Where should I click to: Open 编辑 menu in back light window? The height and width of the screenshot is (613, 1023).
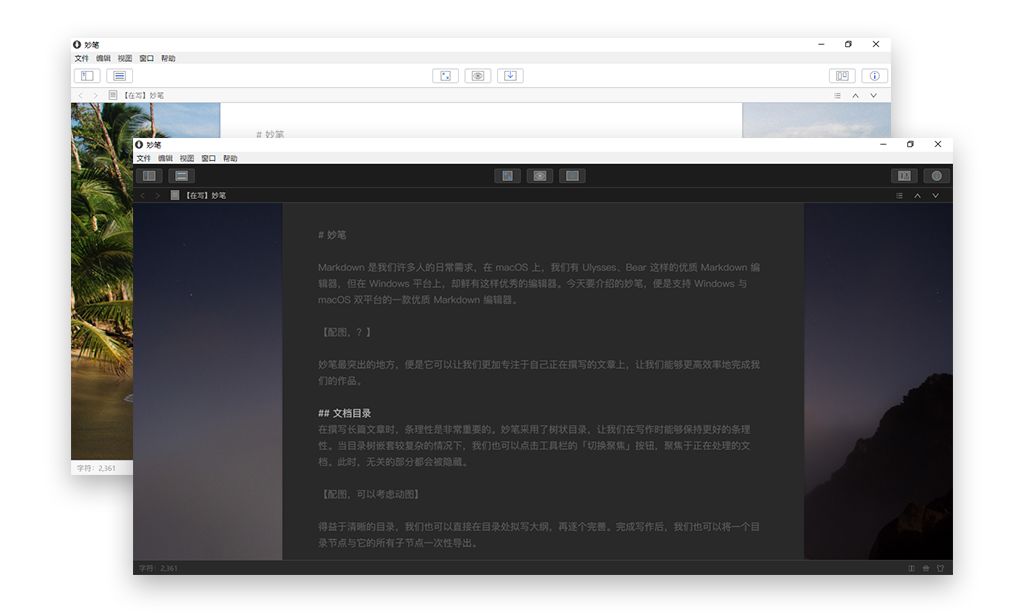click(x=103, y=59)
